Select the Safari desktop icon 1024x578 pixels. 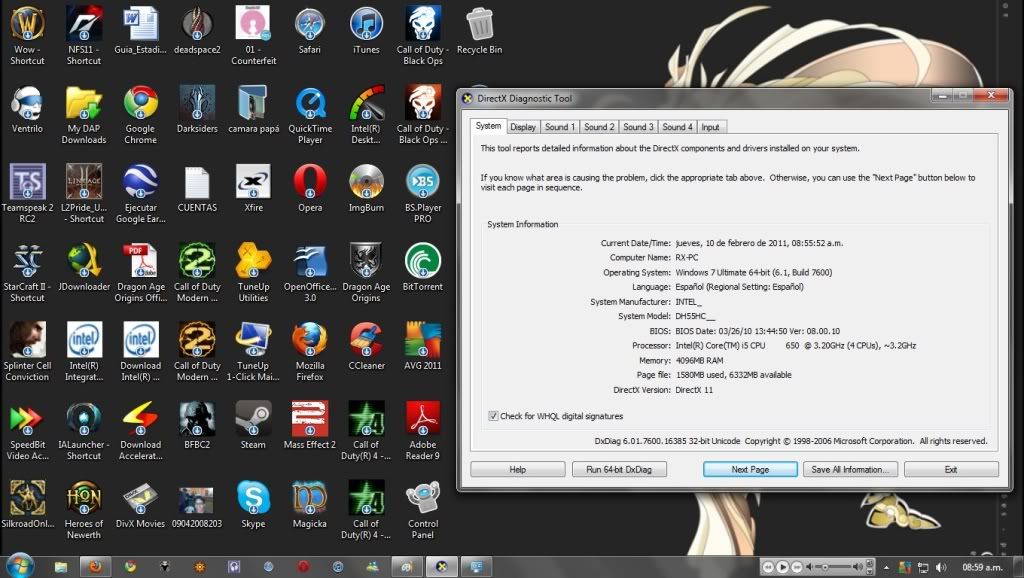pyautogui.click(x=310, y=31)
